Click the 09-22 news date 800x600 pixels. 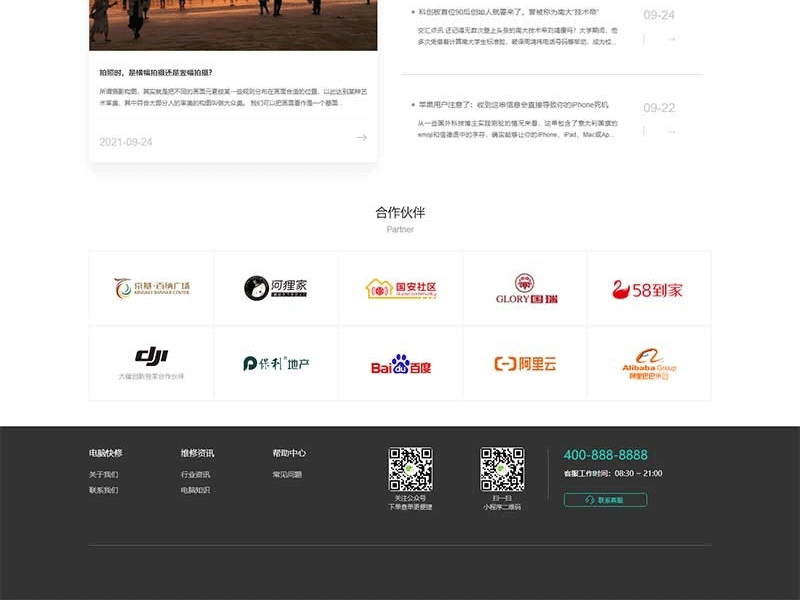[659, 108]
